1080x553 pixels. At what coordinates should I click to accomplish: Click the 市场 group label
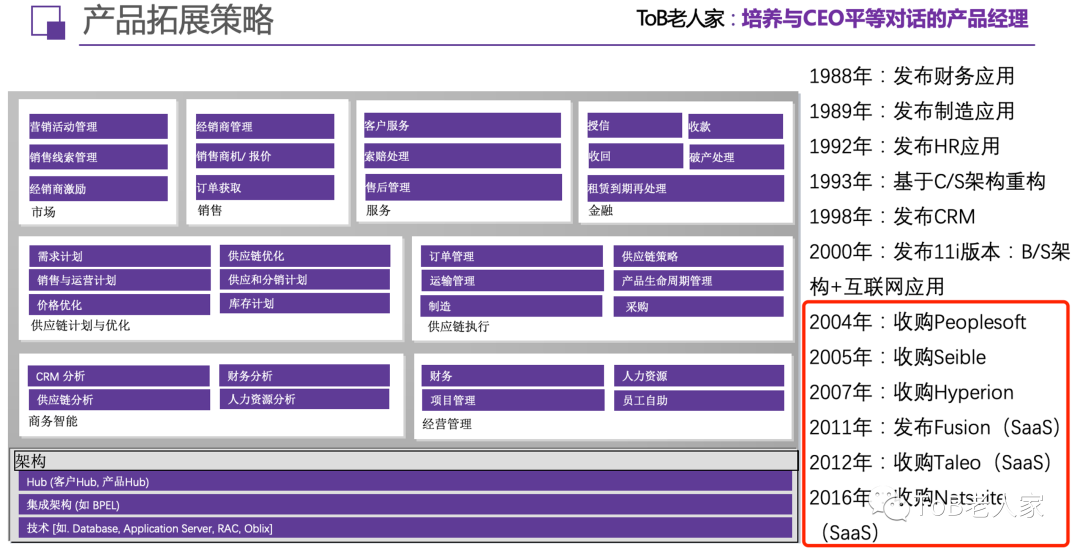(x=43, y=211)
